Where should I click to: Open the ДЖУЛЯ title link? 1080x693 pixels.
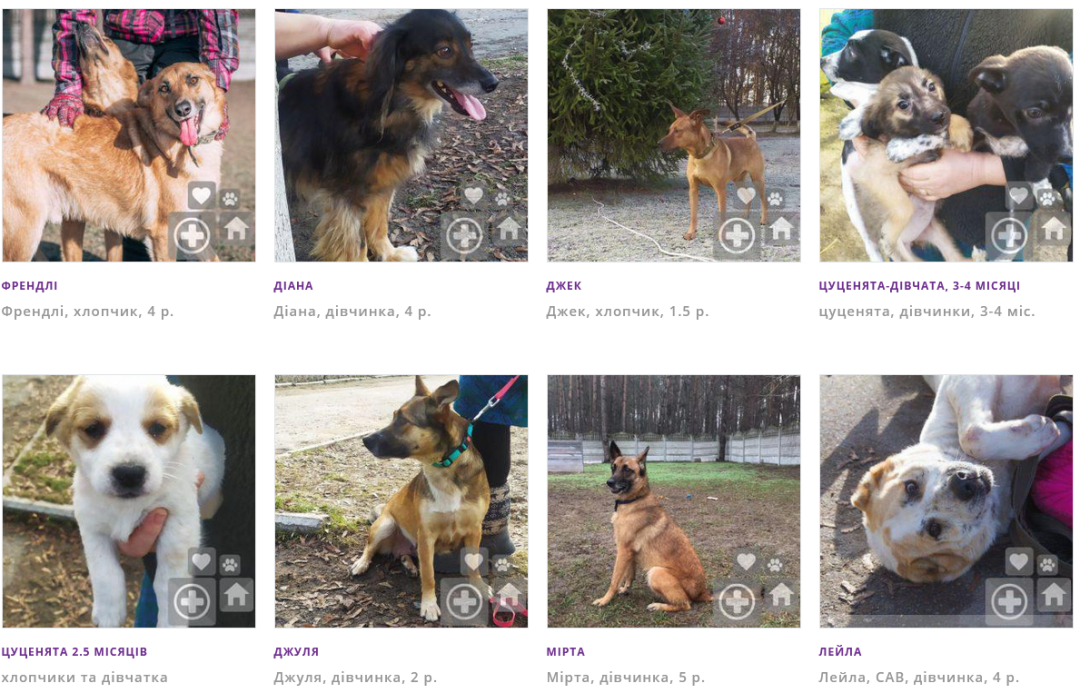pos(296,652)
